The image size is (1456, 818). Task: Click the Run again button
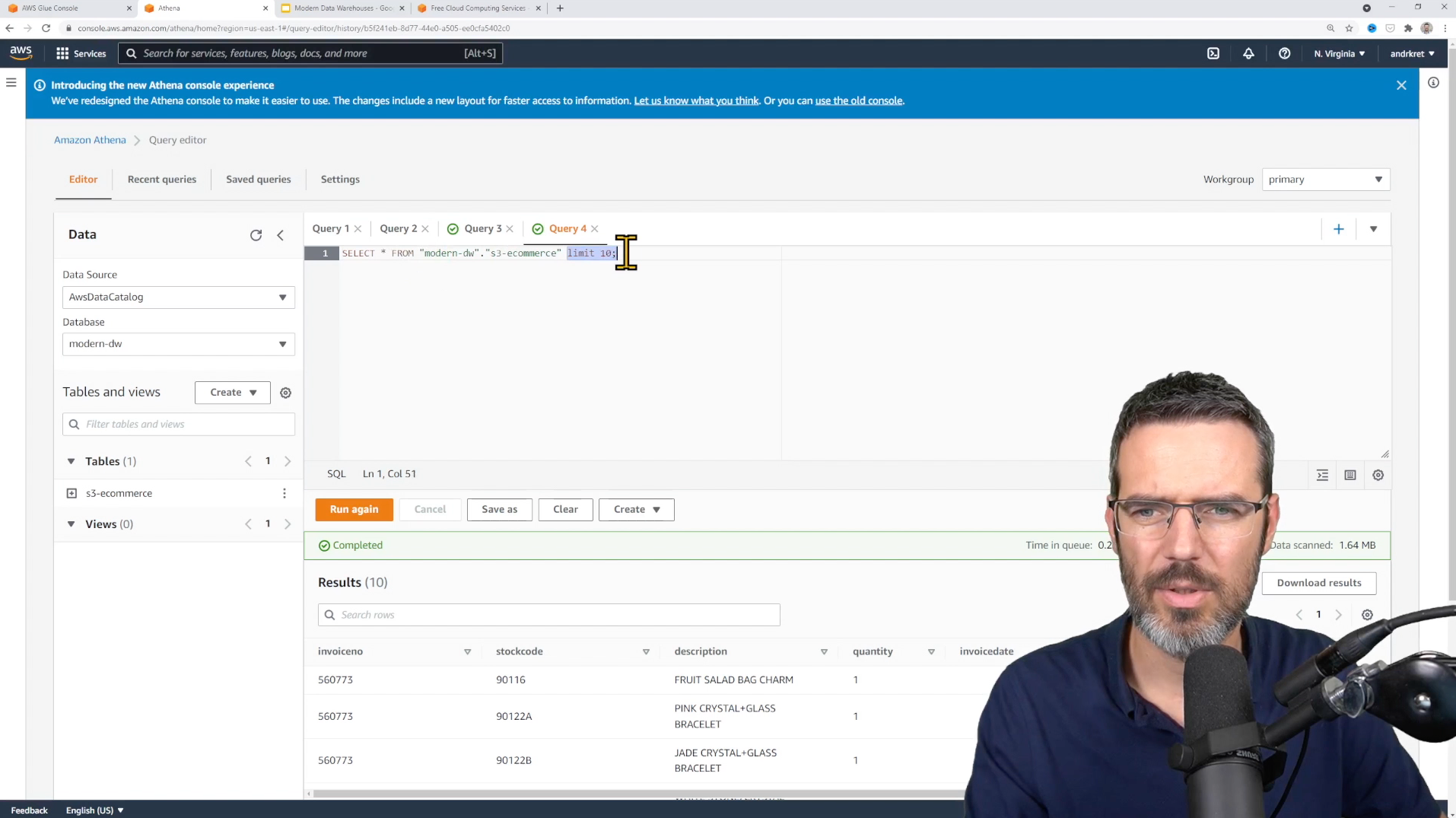354,510
